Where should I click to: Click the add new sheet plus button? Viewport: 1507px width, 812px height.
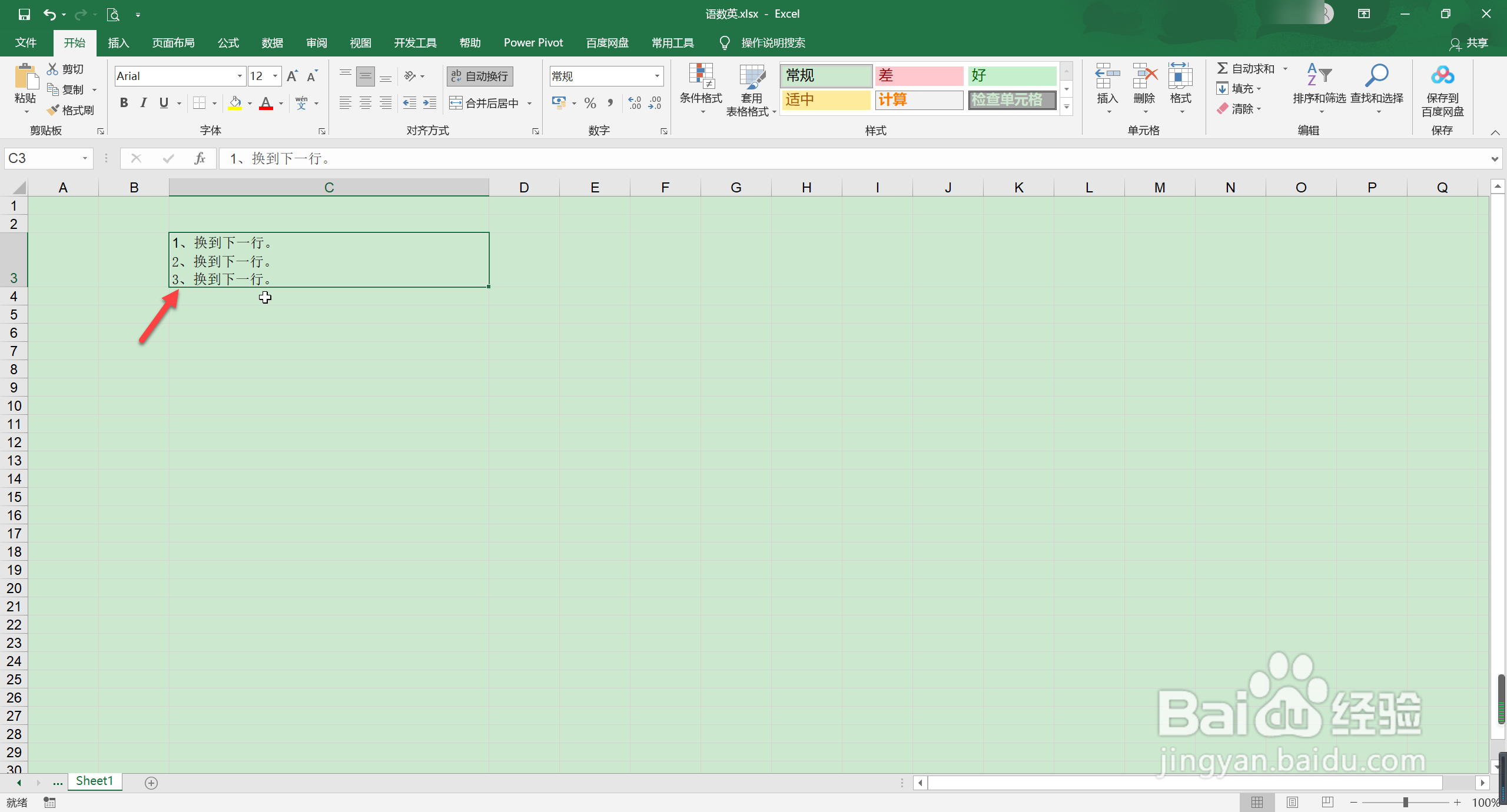pos(151,783)
